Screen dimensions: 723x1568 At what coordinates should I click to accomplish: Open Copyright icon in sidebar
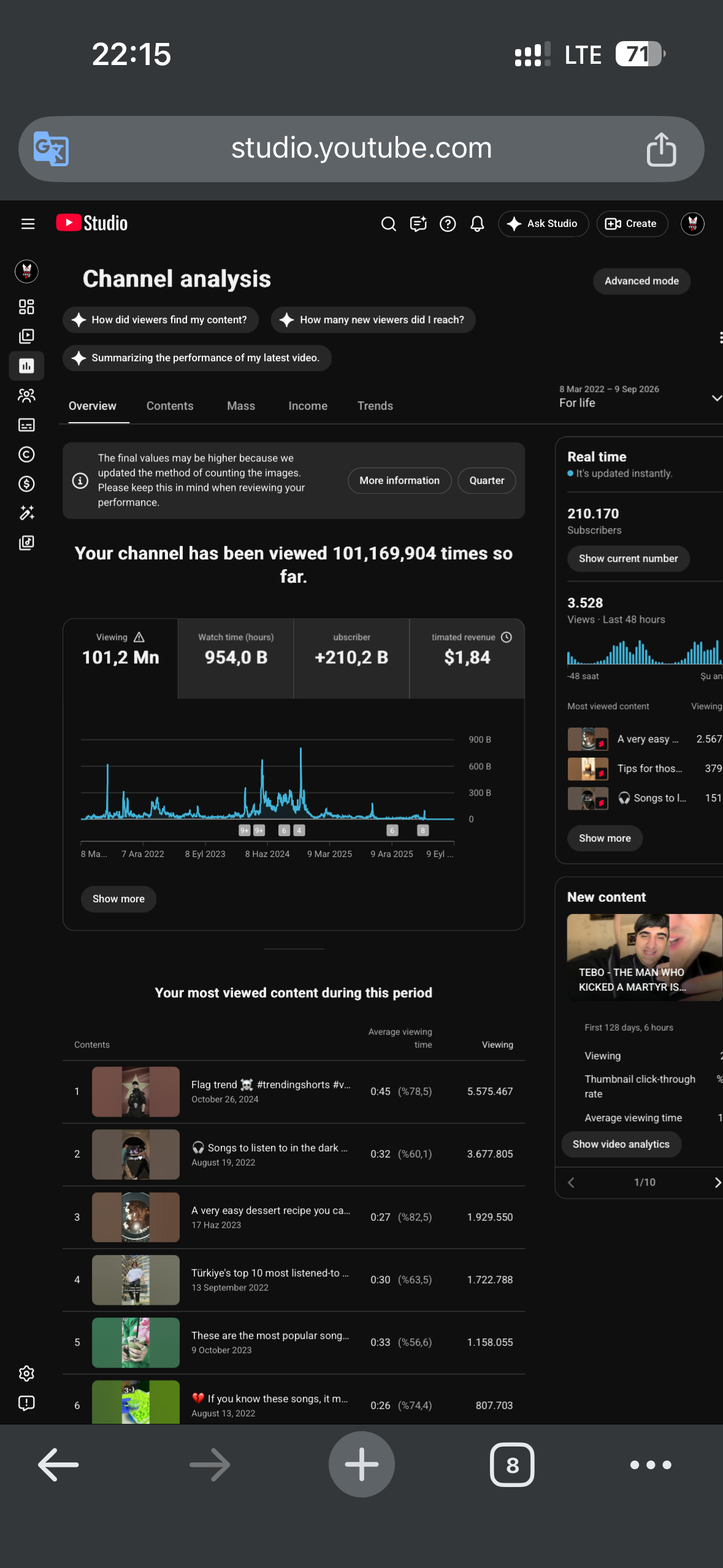click(26, 455)
